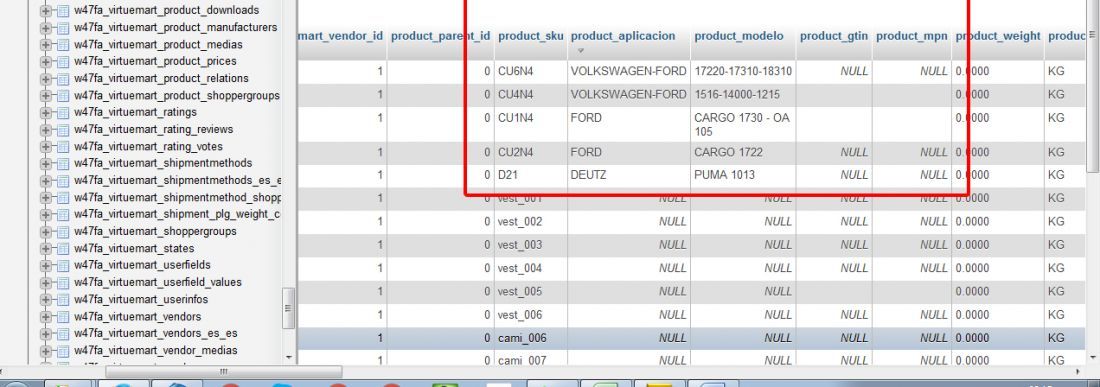Click the vest_004 product_sku cell

(x=530, y=269)
